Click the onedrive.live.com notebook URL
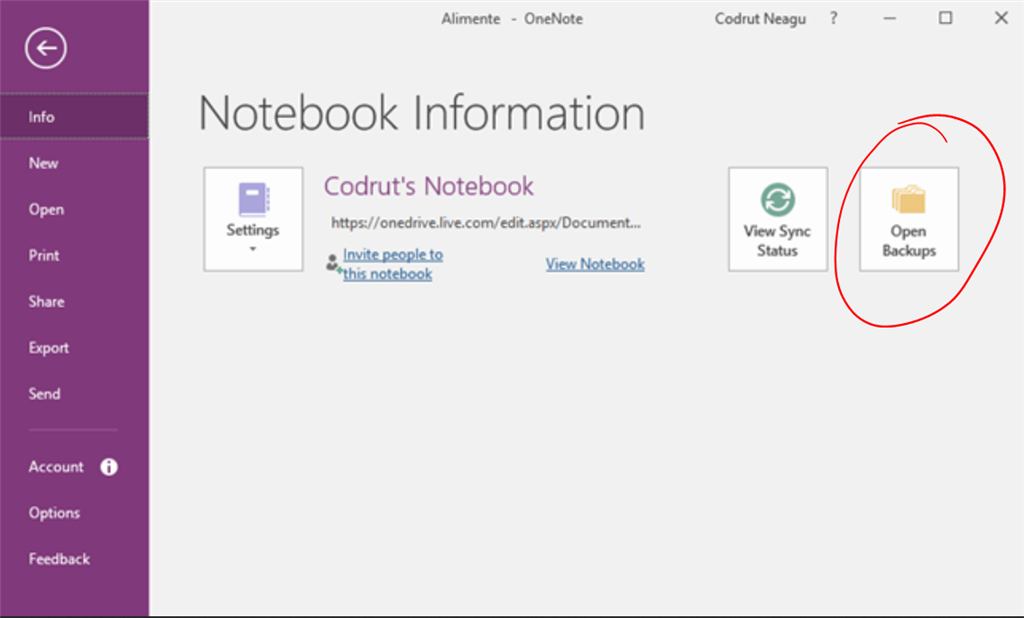Viewport: 1024px width, 618px height. point(486,223)
